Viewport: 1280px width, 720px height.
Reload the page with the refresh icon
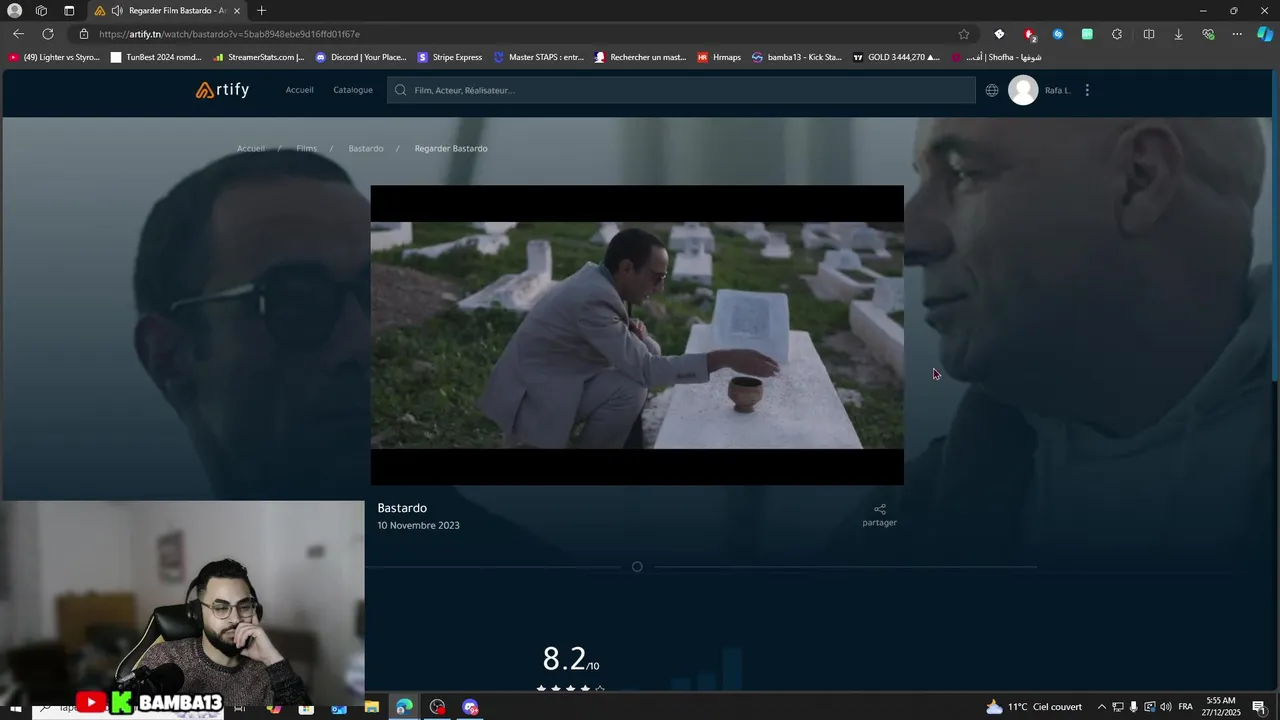(47, 34)
